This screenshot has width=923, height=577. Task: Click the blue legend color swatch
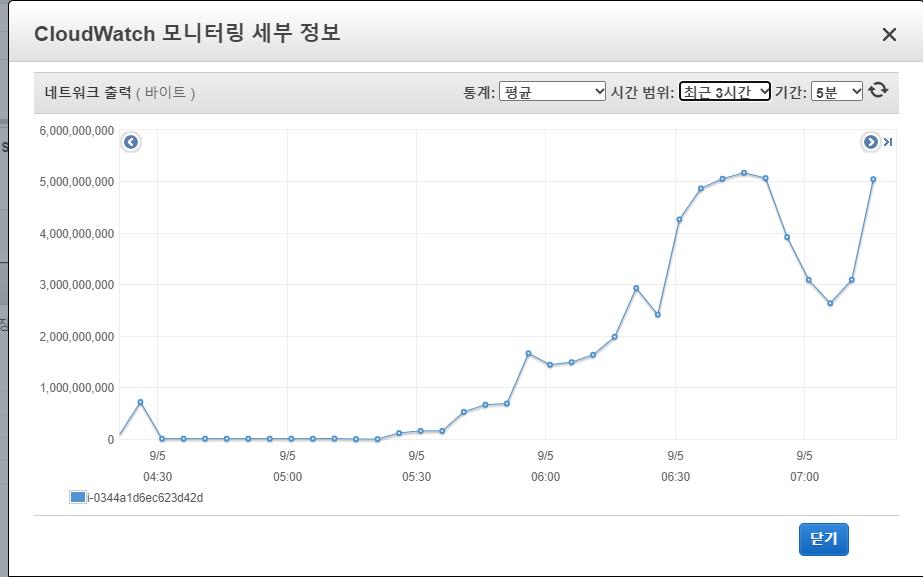coord(77,497)
